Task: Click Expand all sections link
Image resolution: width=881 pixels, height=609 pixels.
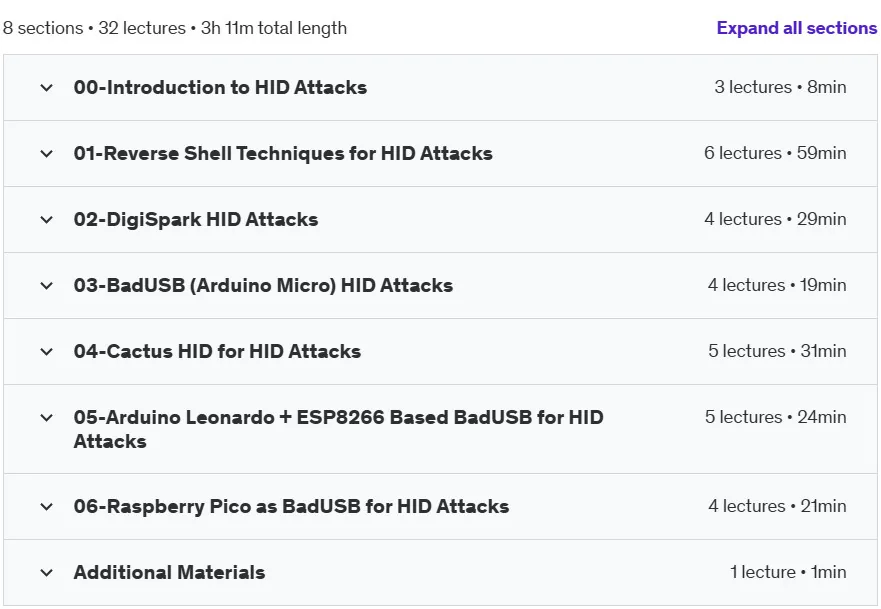Action: 797,28
